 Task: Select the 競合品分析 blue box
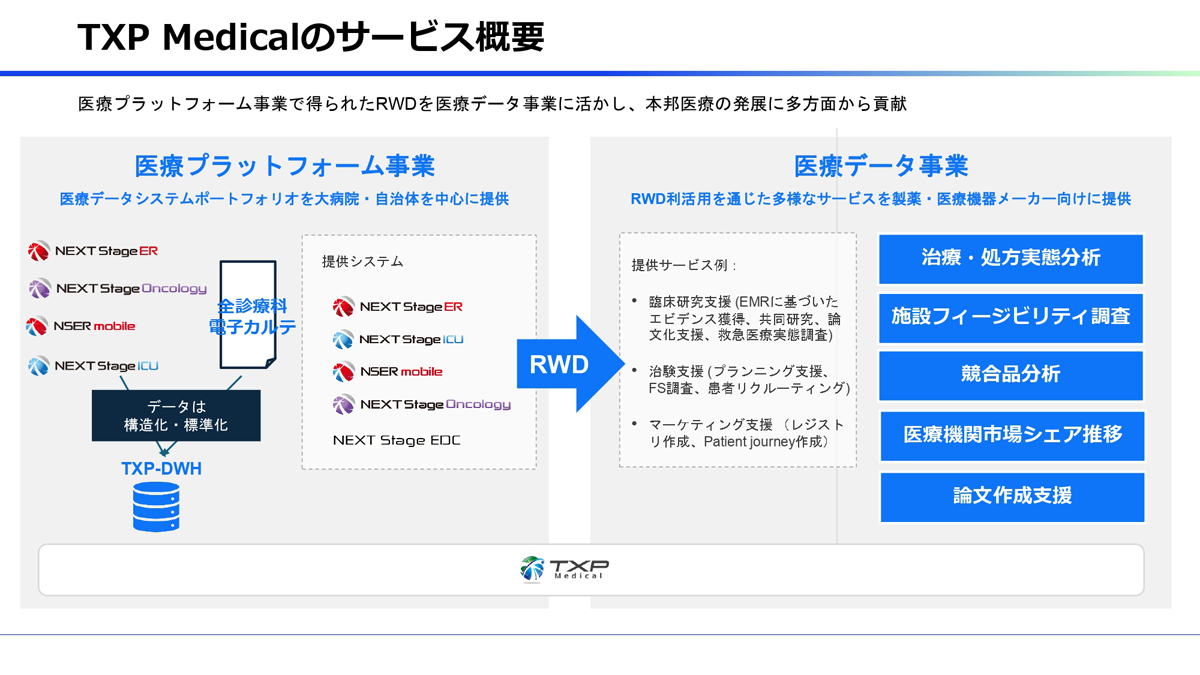1011,375
